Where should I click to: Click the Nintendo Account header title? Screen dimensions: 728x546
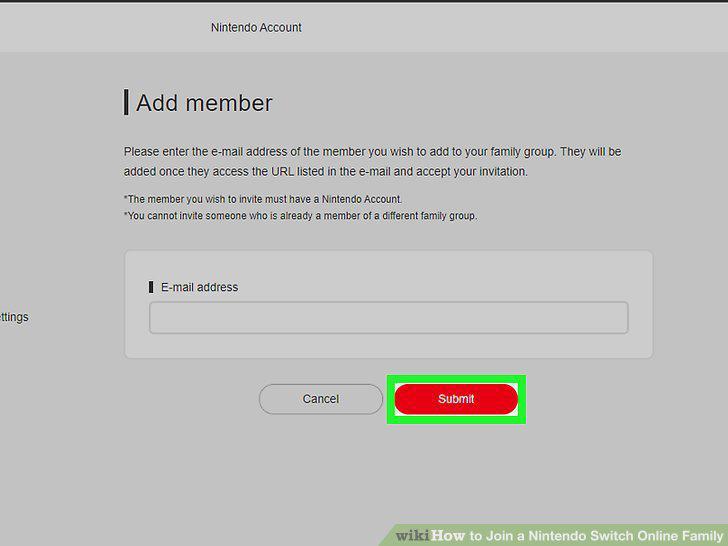click(x=256, y=27)
